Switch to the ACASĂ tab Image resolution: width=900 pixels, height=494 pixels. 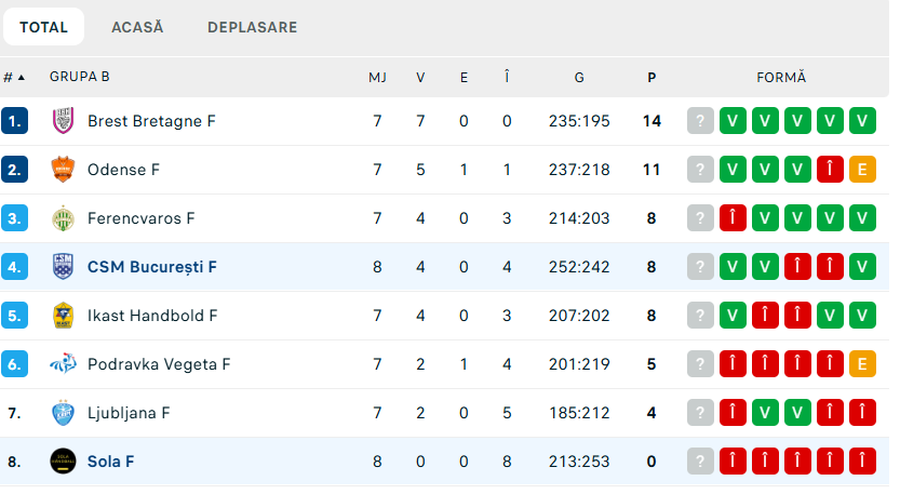(137, 28)
